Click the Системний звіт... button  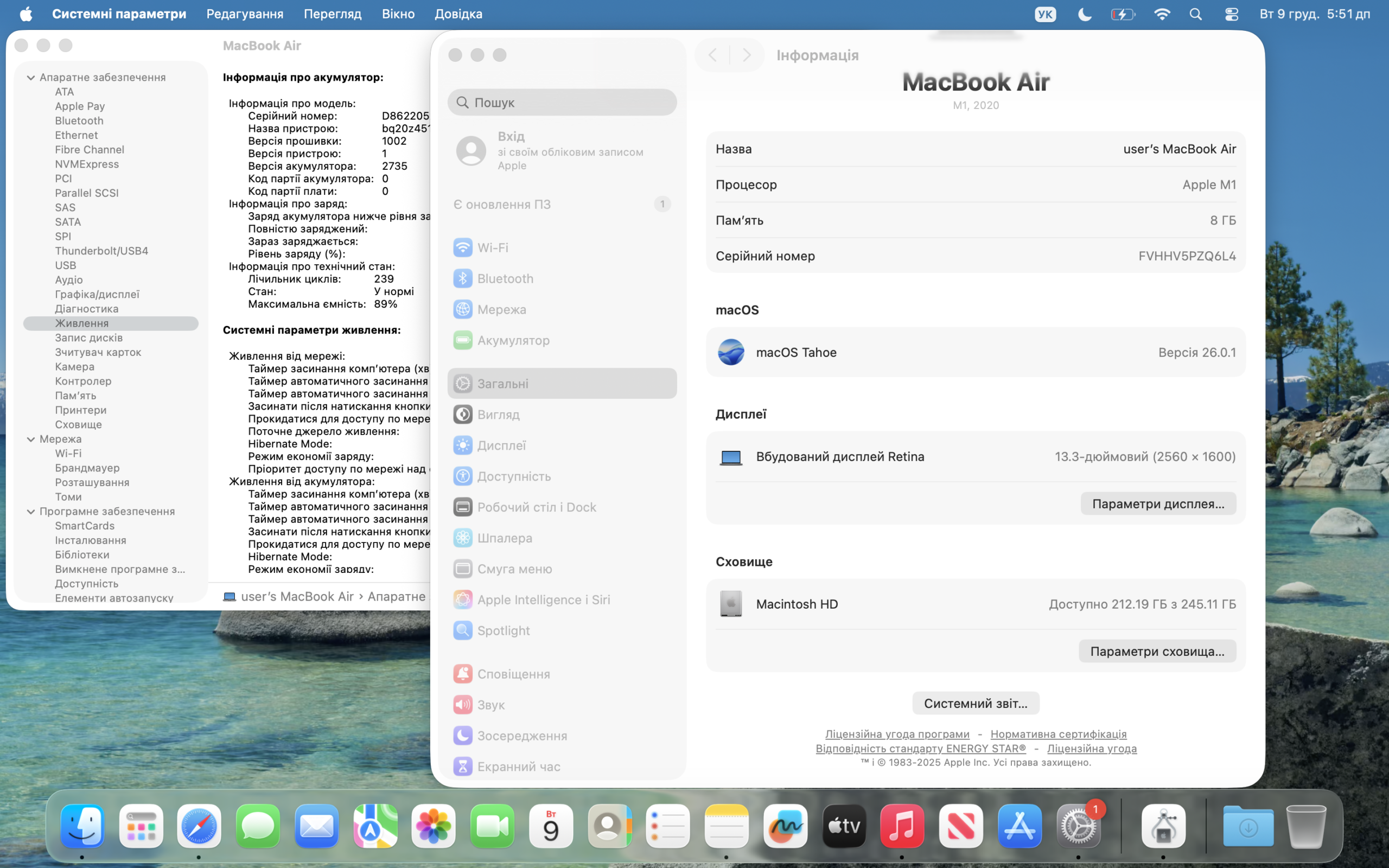point(975,703)
